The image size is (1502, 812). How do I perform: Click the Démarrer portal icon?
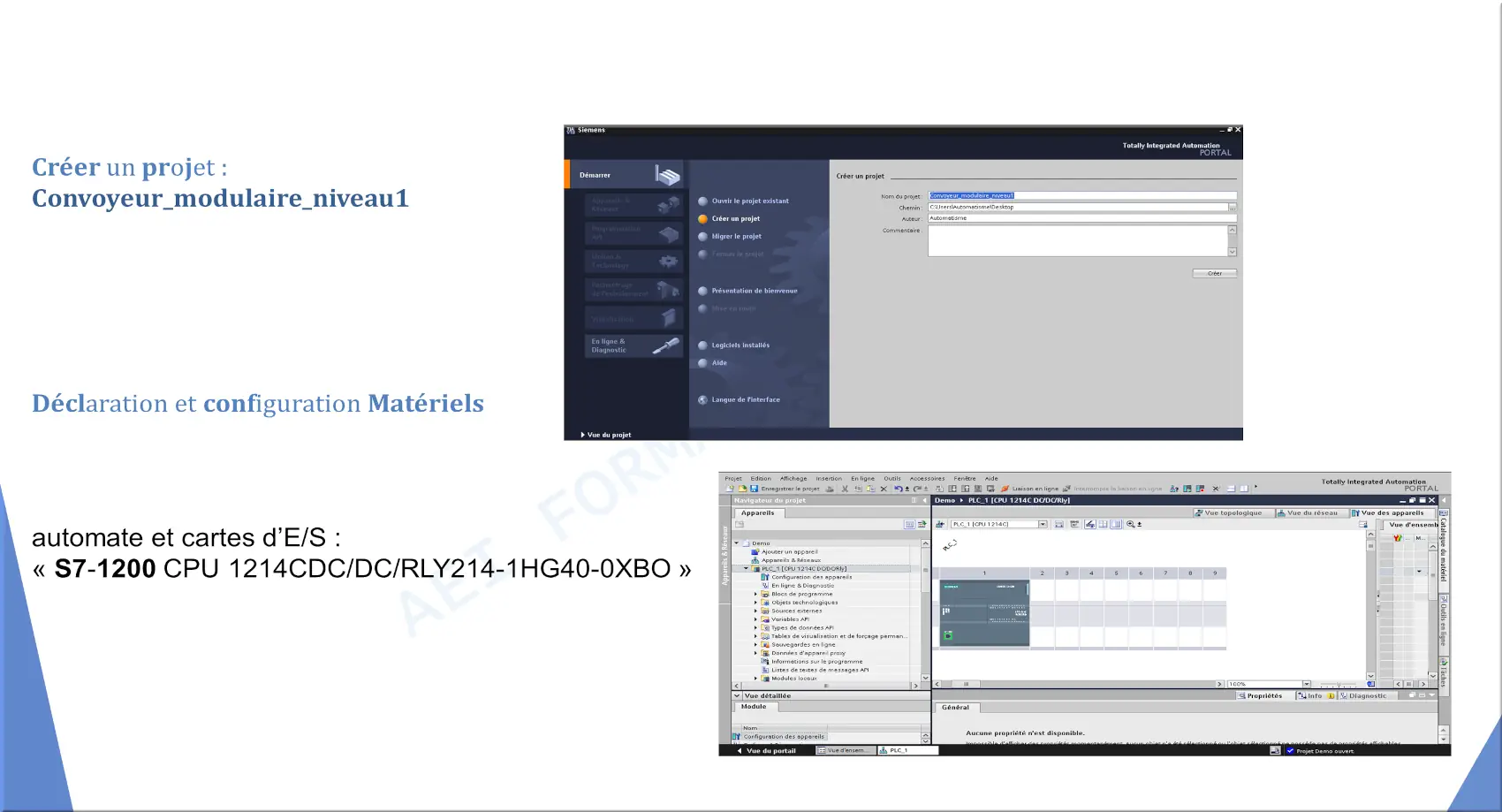669,175
